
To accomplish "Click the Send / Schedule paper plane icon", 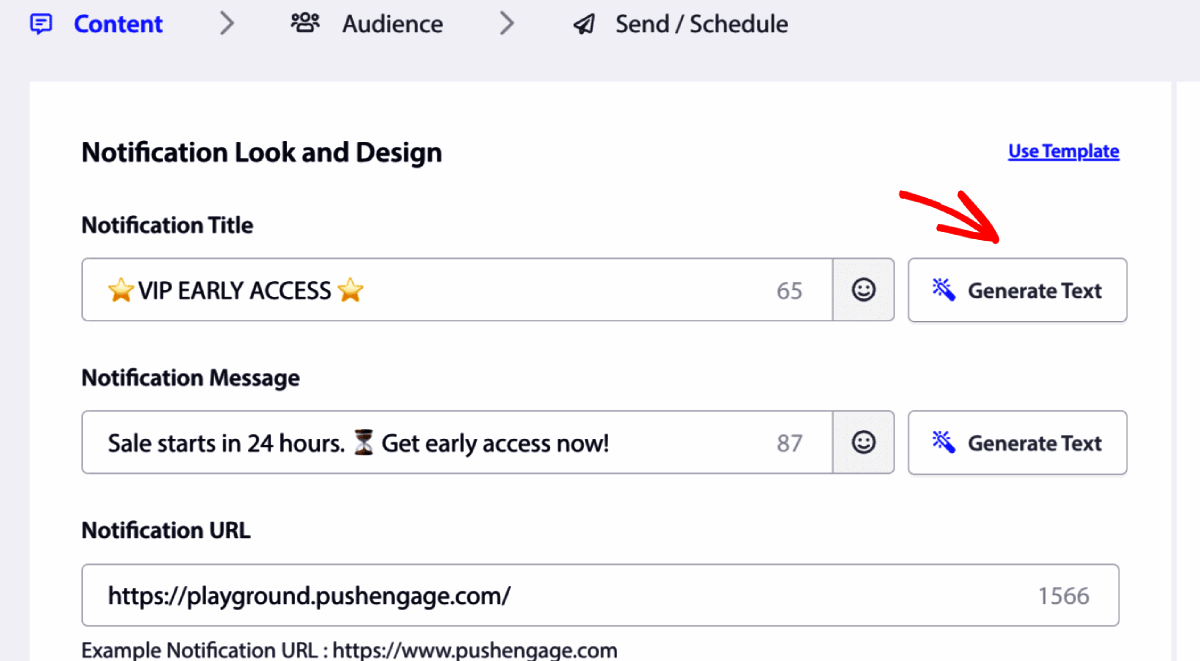I will (x=584, y=24).
